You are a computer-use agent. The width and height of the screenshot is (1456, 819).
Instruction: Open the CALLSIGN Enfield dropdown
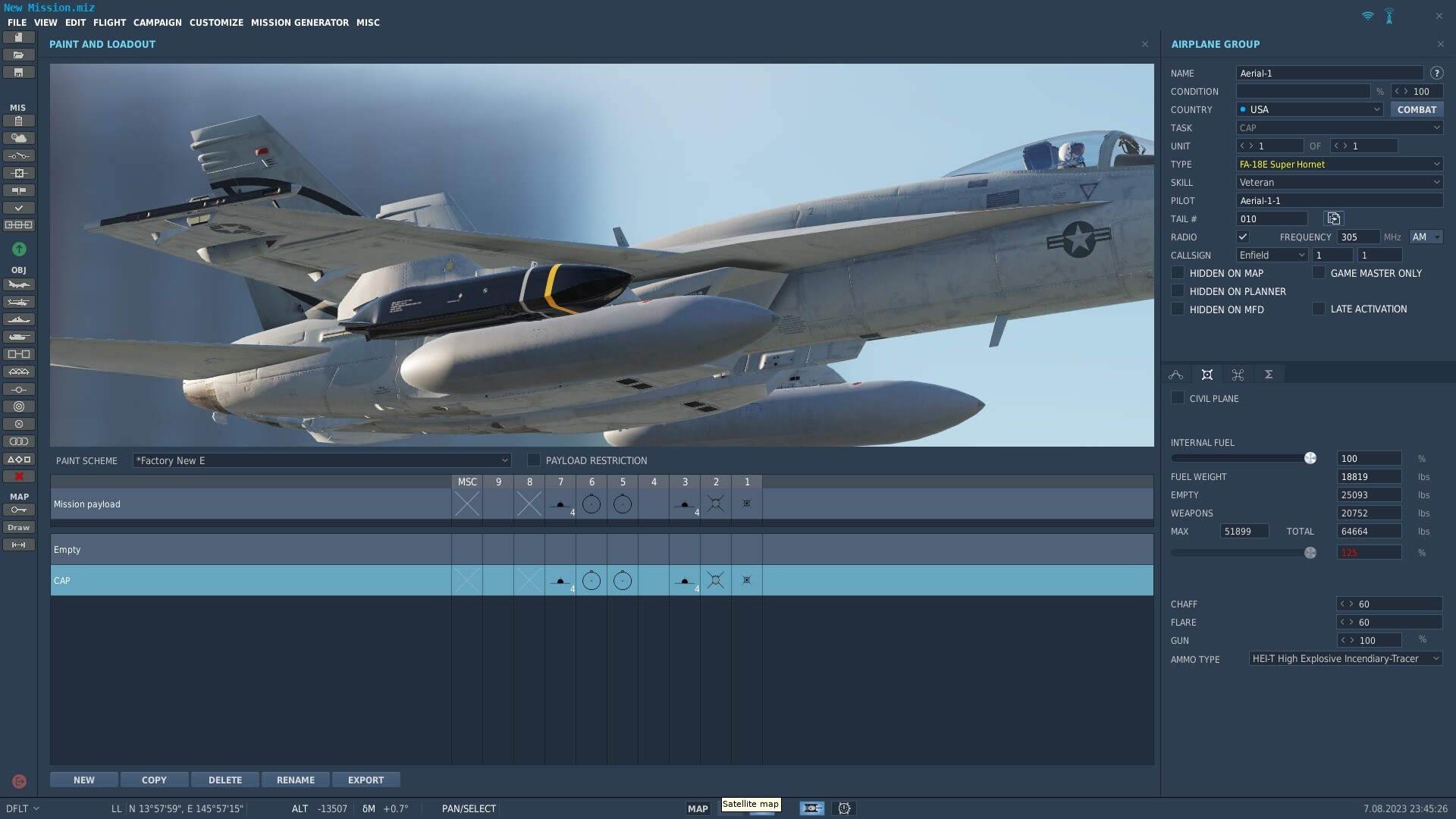(1272, 255)
